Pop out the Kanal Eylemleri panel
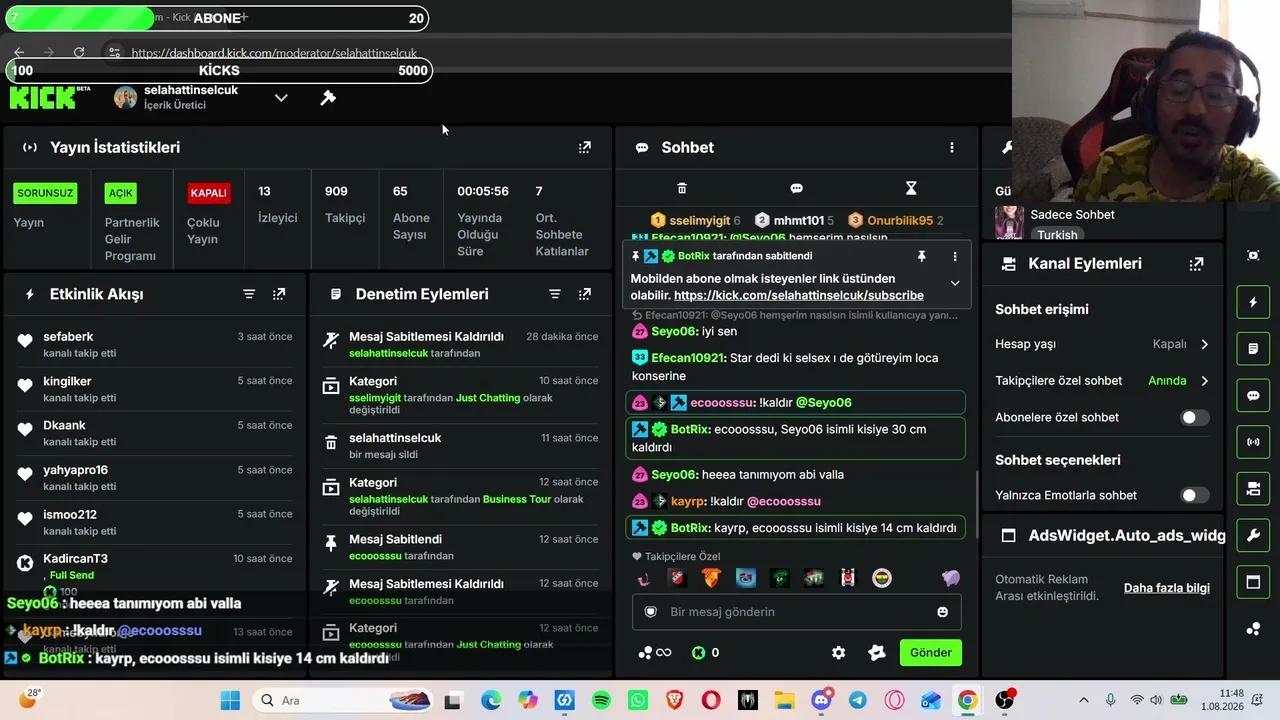The image size is (1280, 720). click(1196, 264)
